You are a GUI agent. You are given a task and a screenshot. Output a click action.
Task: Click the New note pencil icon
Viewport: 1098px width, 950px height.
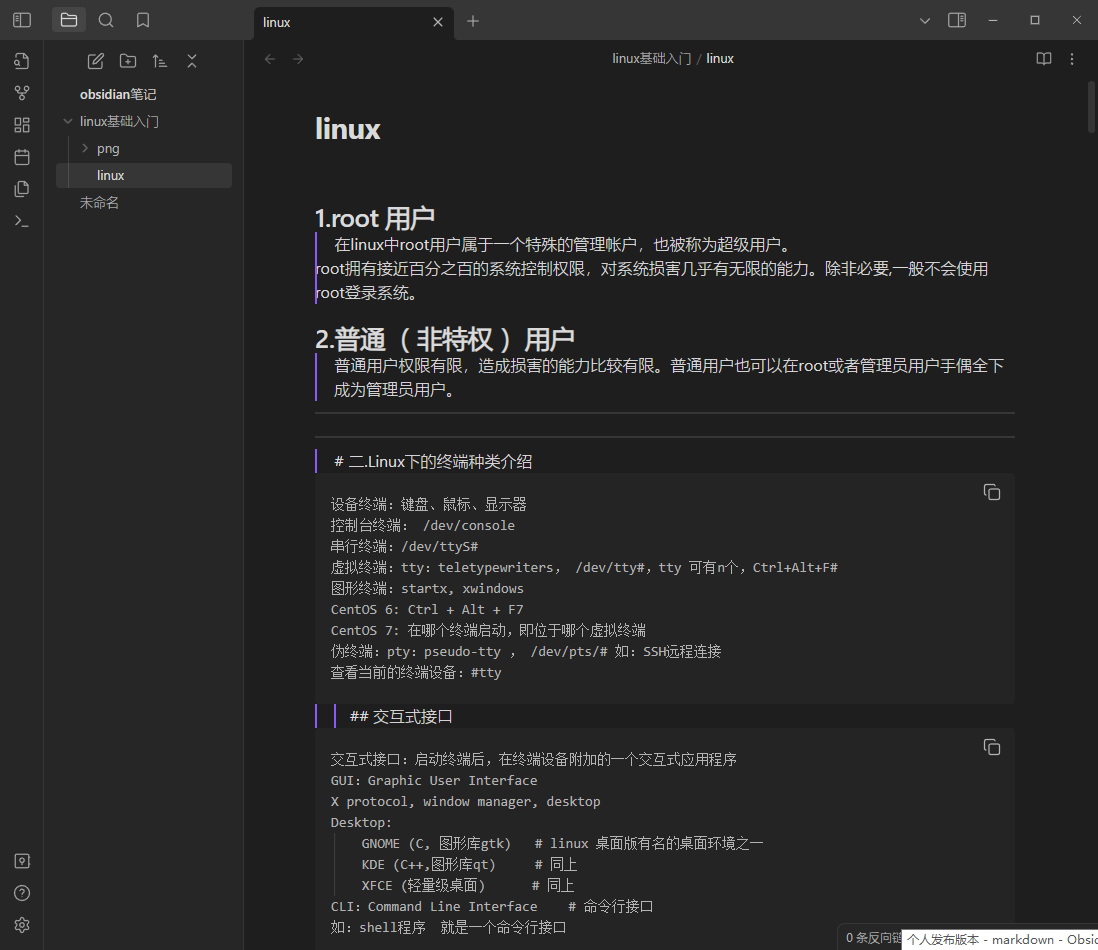coord(95,60)
